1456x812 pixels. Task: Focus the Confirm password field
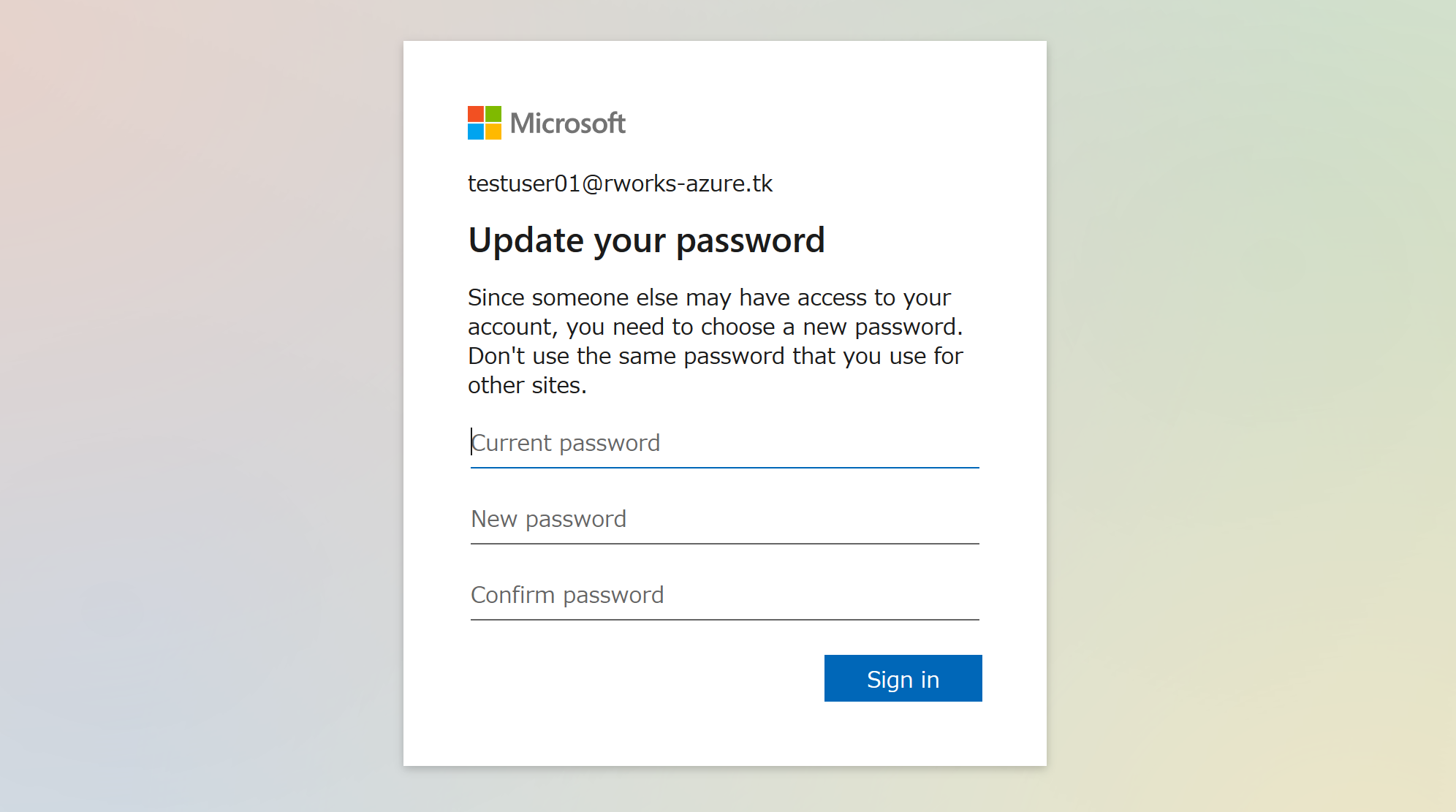click(725, 595)
